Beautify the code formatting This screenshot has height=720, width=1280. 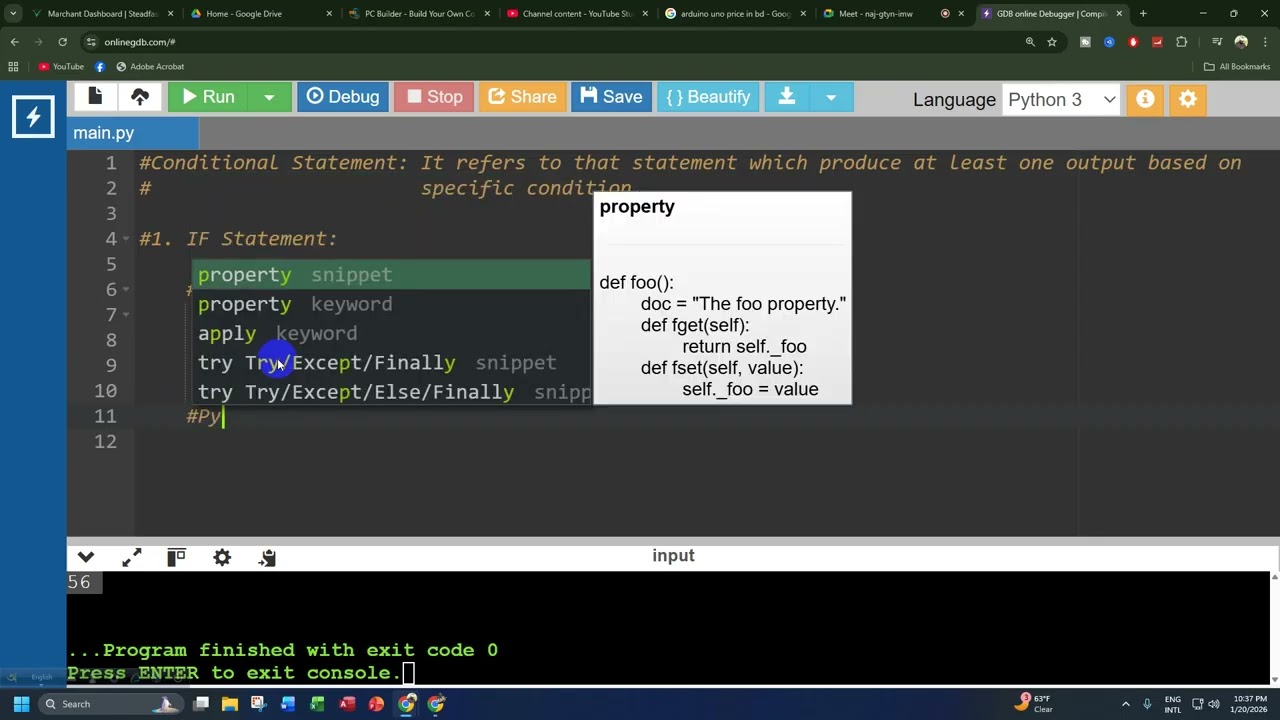pos(708,97)
